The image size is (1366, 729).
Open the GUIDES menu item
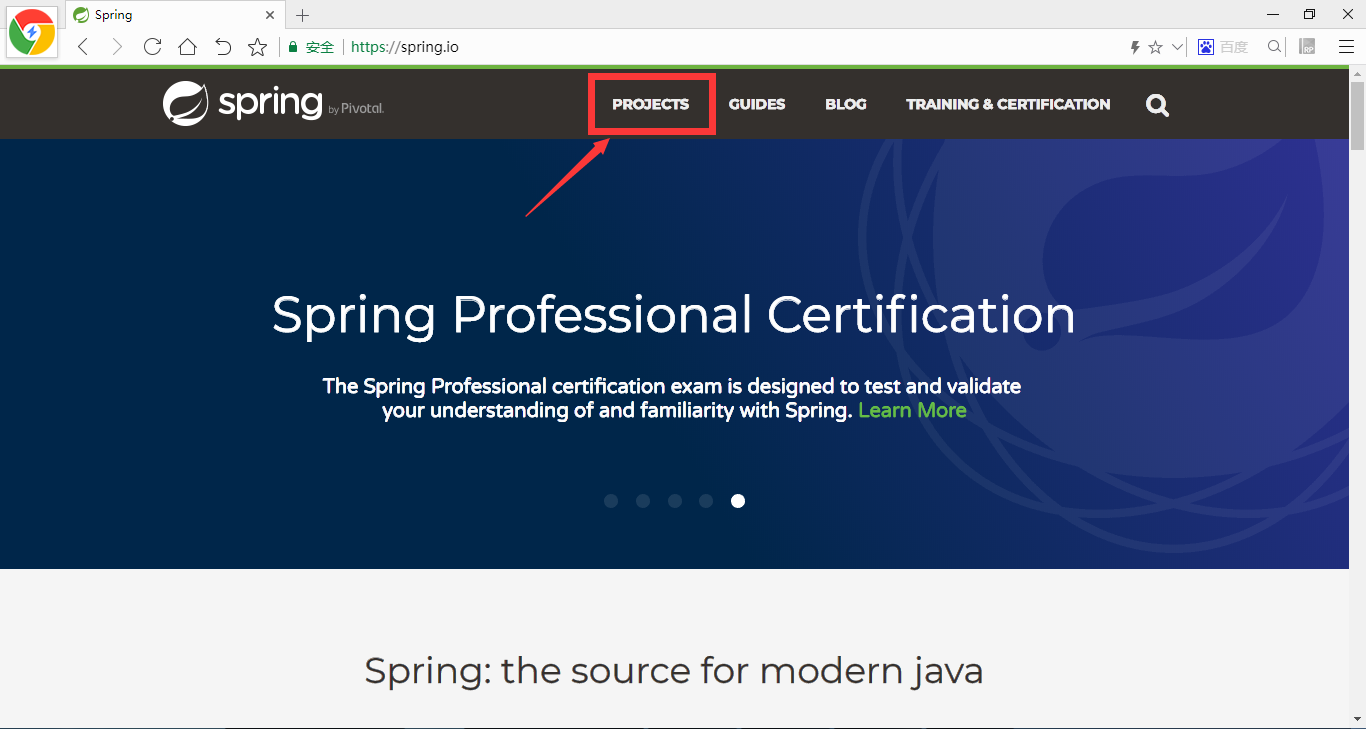(757, 104)
